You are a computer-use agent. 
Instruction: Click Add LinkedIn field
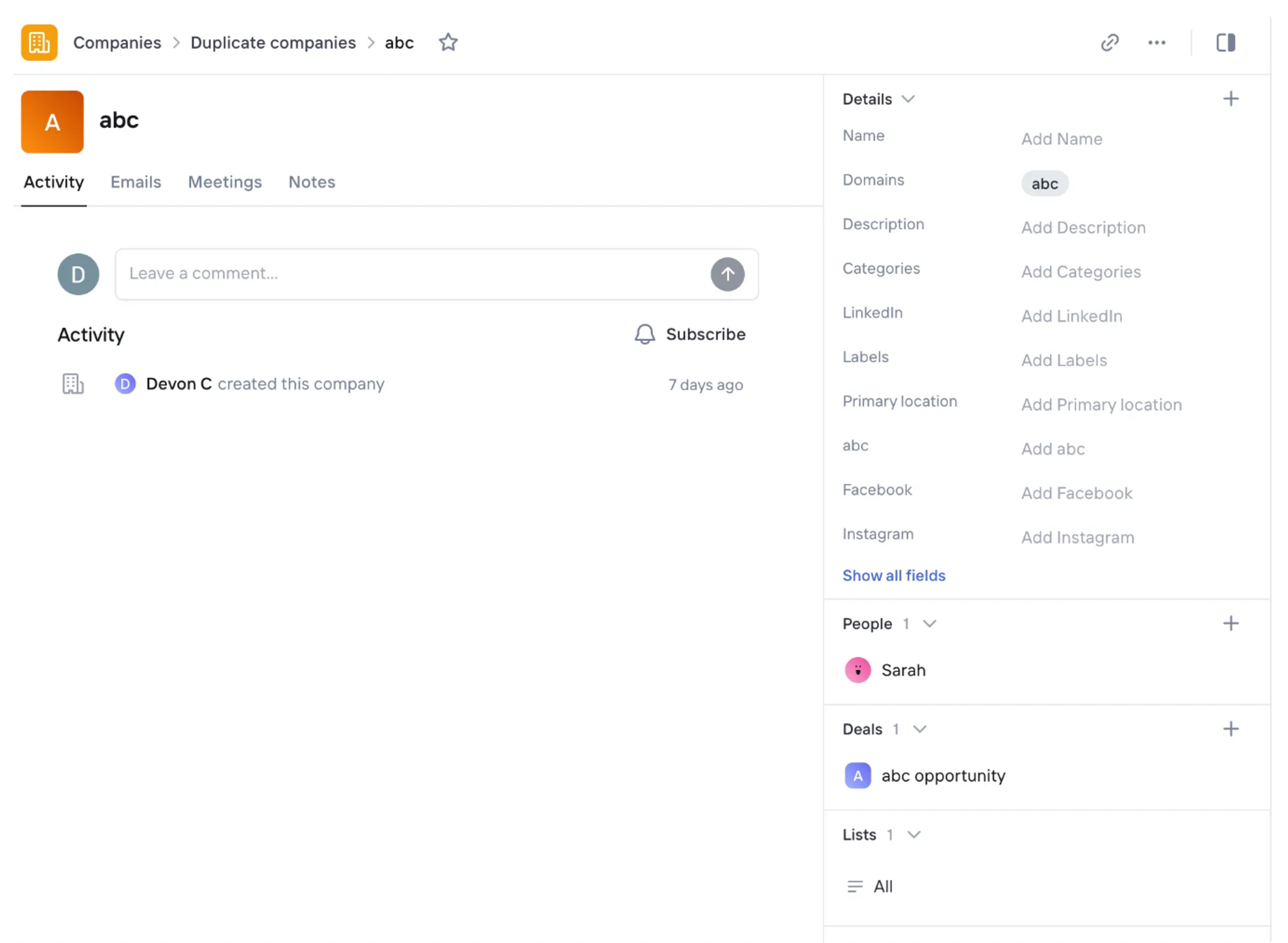pyautogui.click(x=1072, y=316)
